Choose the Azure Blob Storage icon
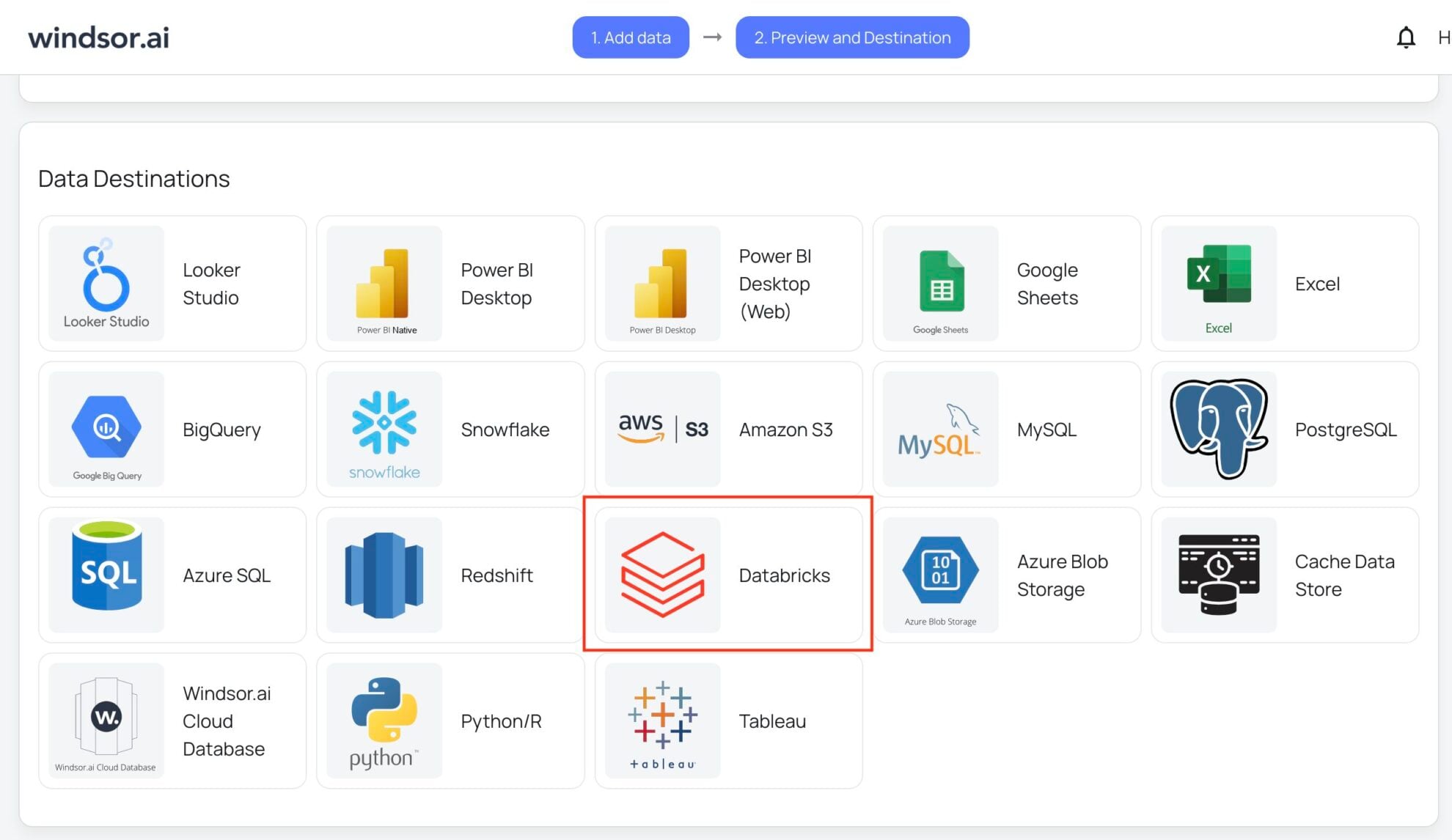This screenshot has width=1452, height=840. tap(939, 575)
